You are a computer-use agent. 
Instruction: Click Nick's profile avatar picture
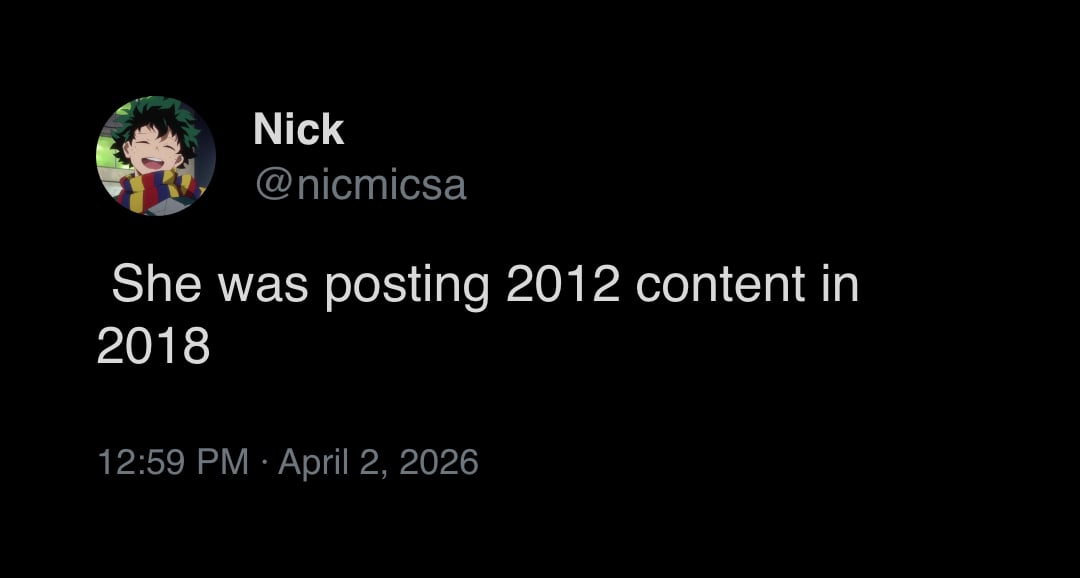point(155,156)
